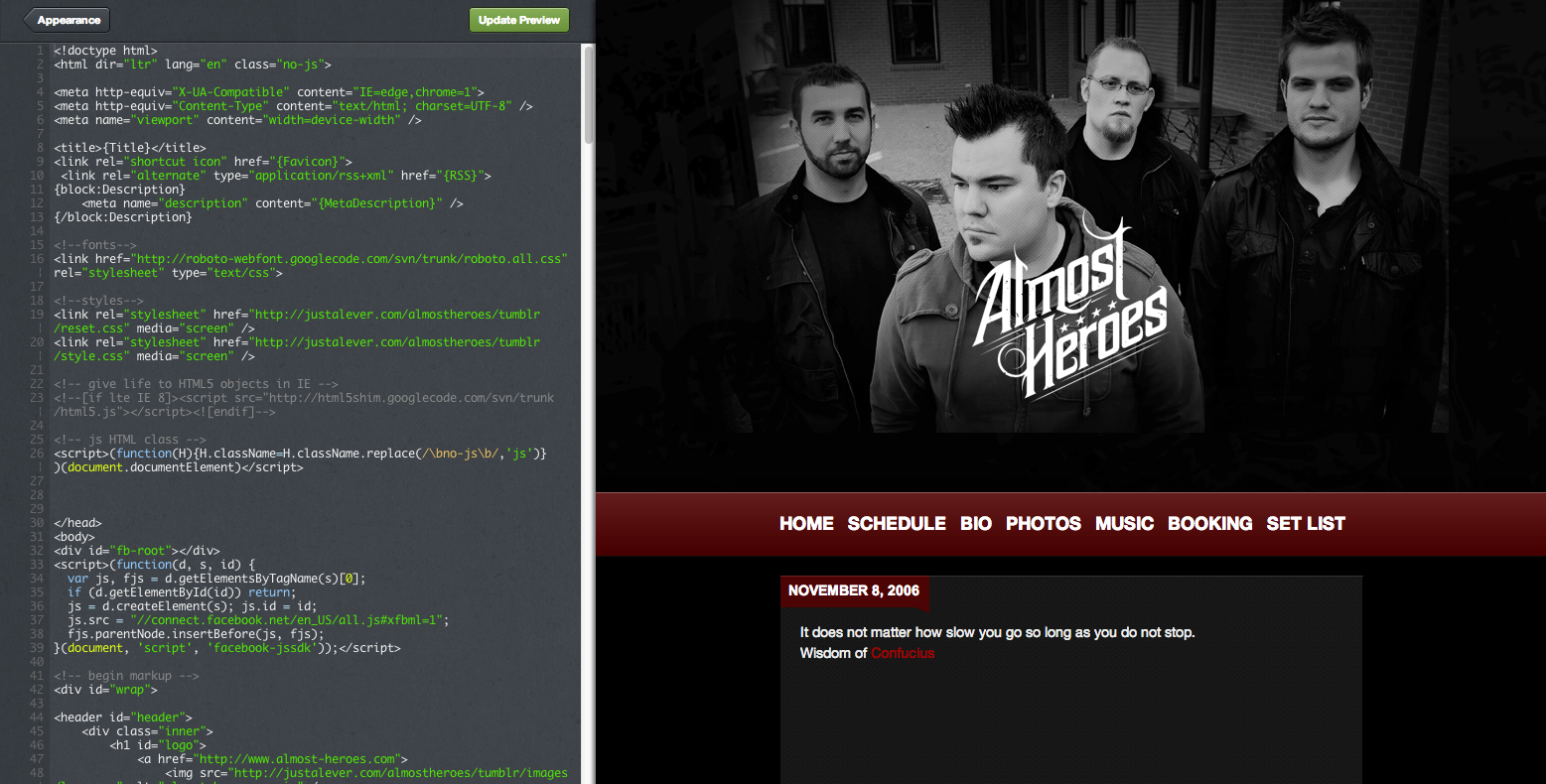Open the HOME navigation link

(x=805, y=523)
